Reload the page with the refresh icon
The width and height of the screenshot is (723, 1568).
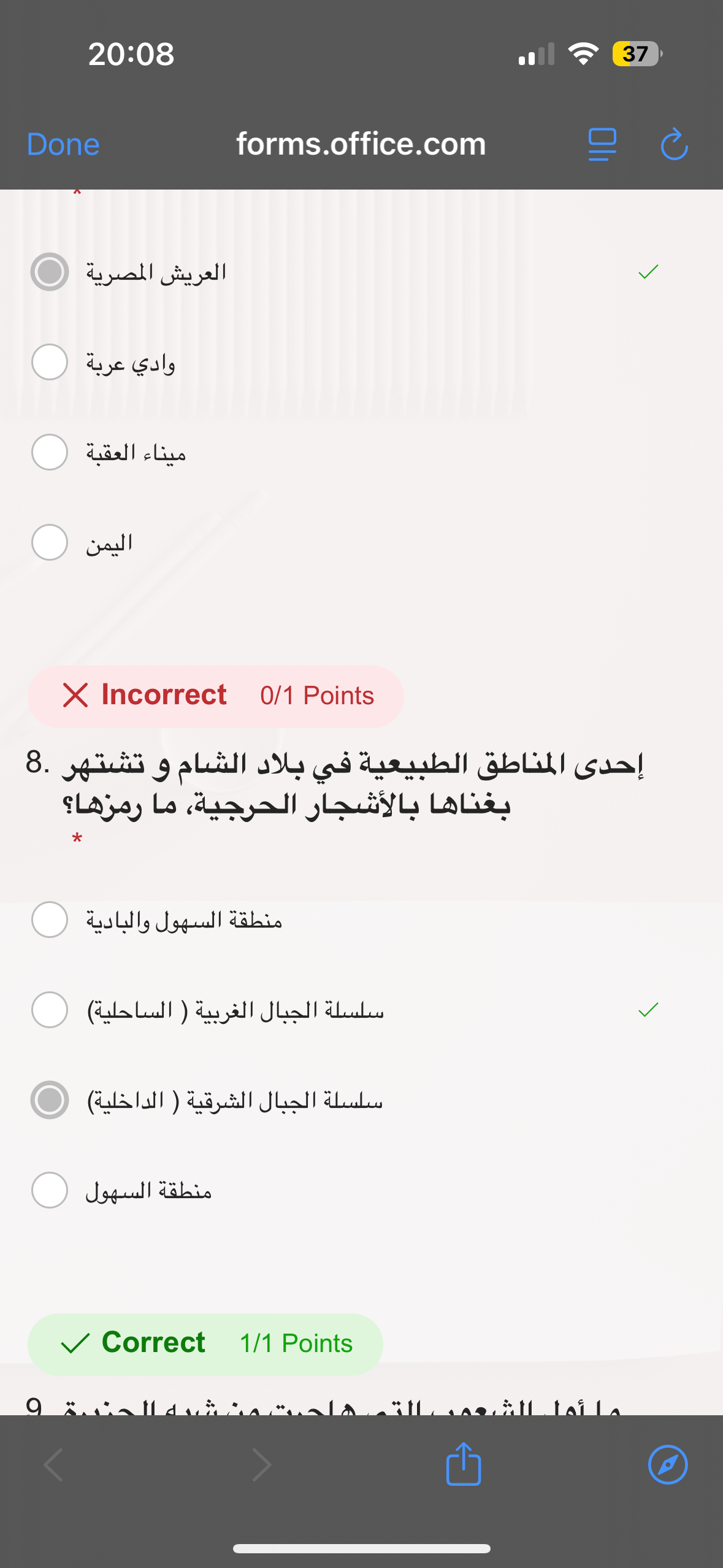click(674, 145)
